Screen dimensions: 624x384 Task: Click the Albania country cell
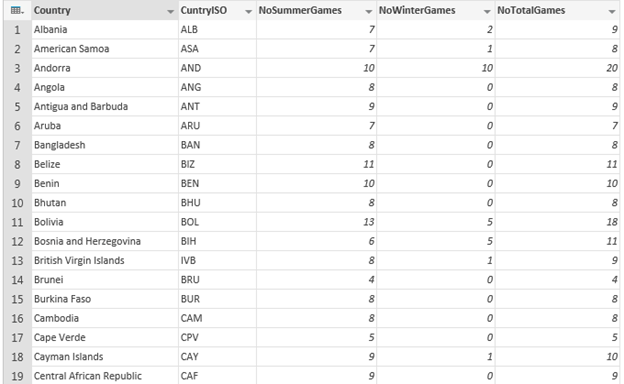coord(105,29)
